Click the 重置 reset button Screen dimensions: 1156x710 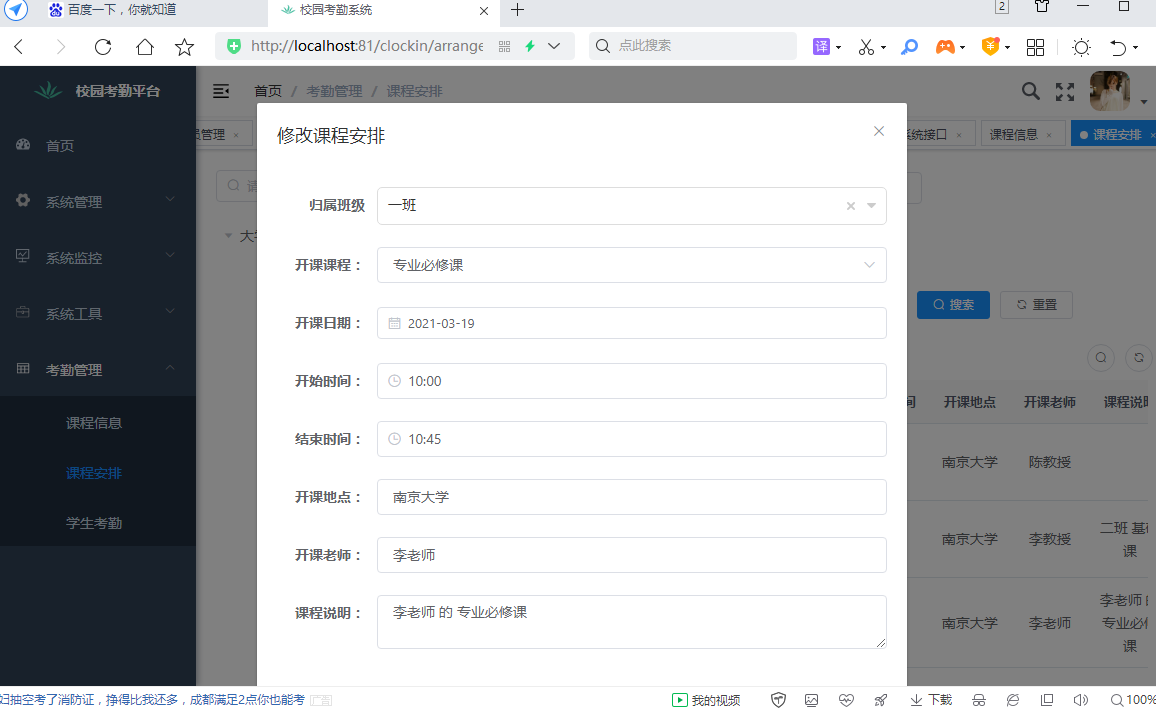pyautogui.click(x=1036, y=304)
